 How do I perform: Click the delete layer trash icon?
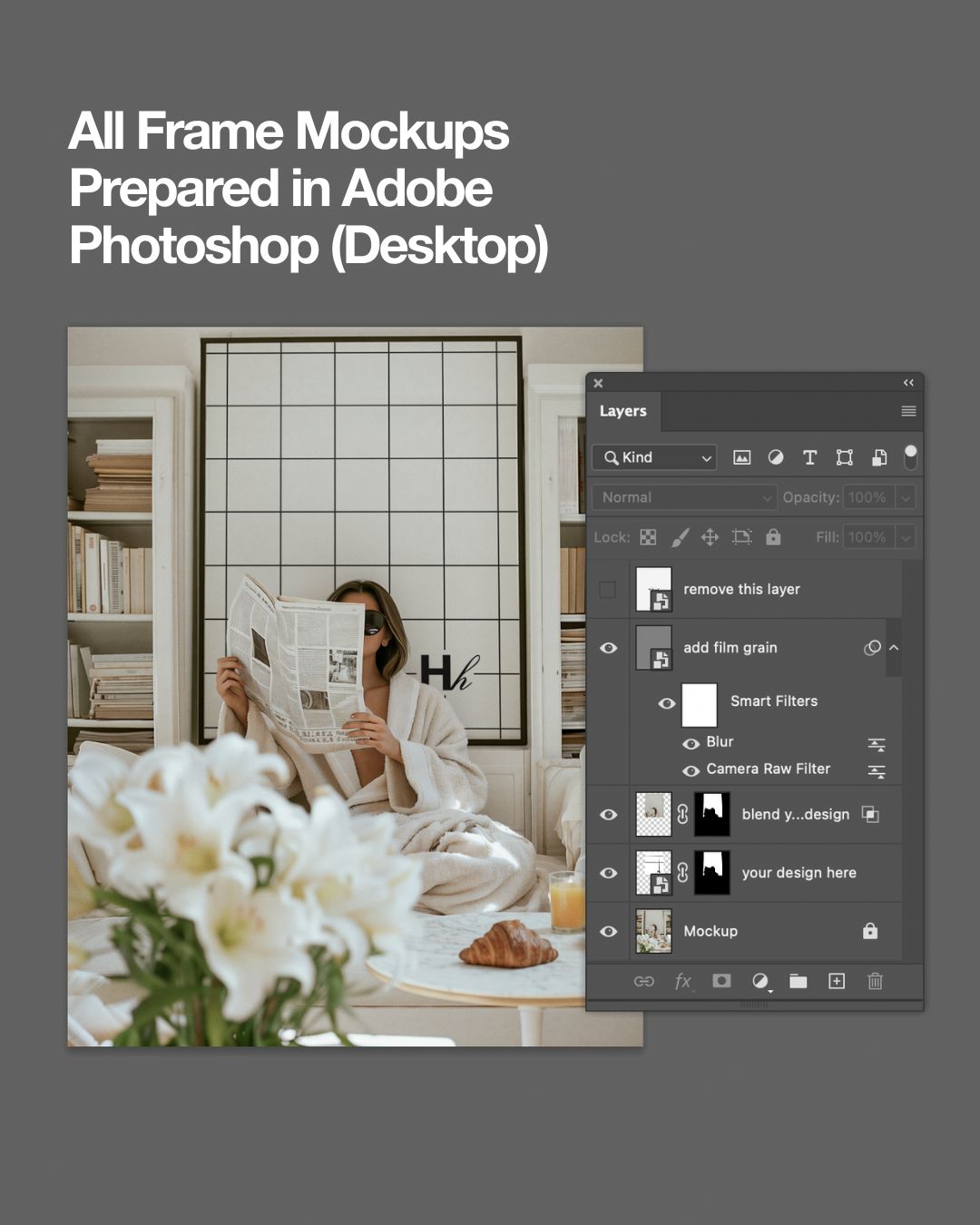coord(875,981)
